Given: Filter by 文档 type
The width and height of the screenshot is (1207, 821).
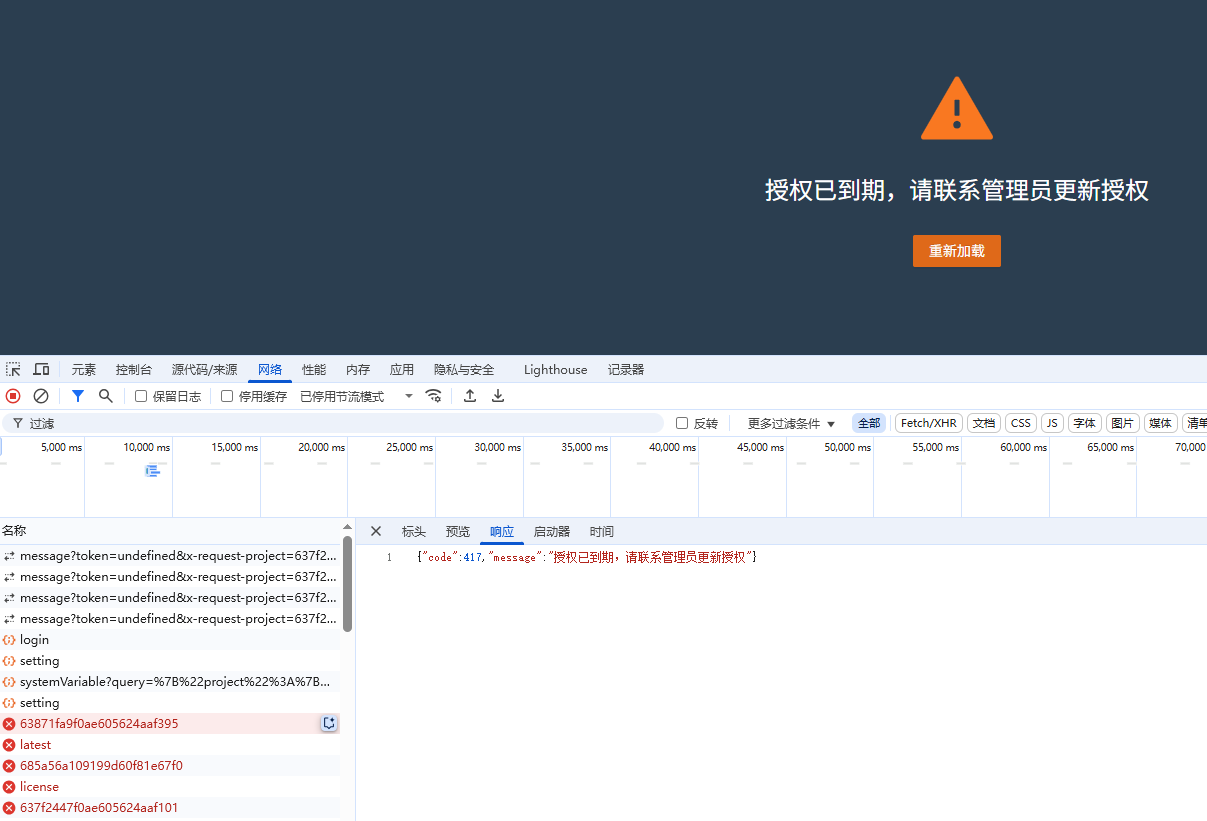Looking at the screenshot, I should (x=984, y=423).
